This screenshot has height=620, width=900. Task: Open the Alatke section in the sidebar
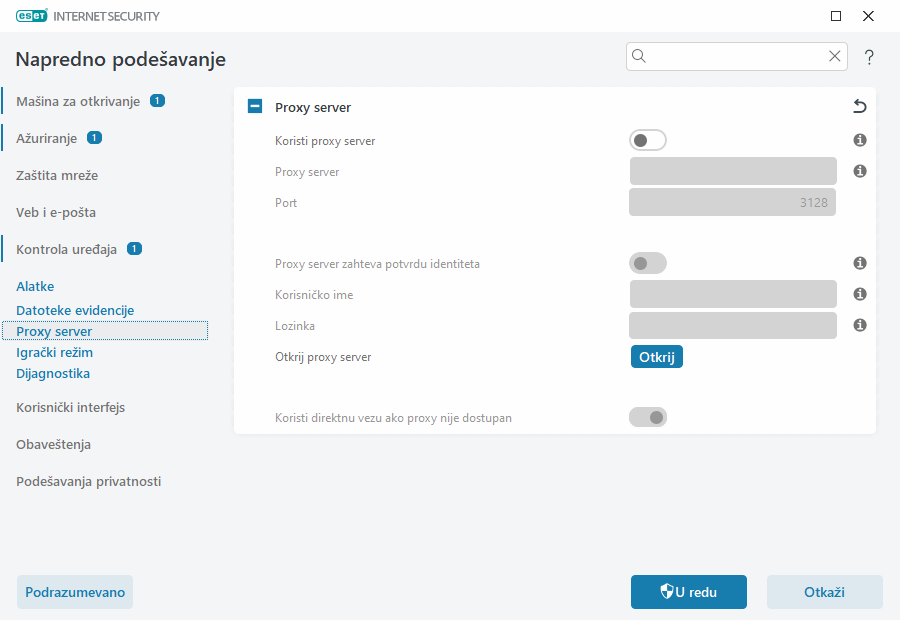[x=35, y=286]
